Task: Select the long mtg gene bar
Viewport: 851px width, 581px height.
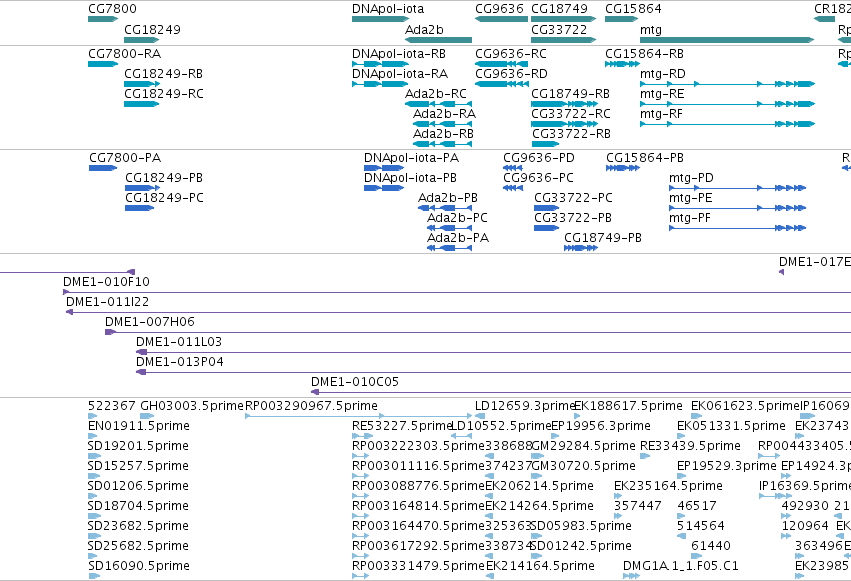Action: [727, 40]
